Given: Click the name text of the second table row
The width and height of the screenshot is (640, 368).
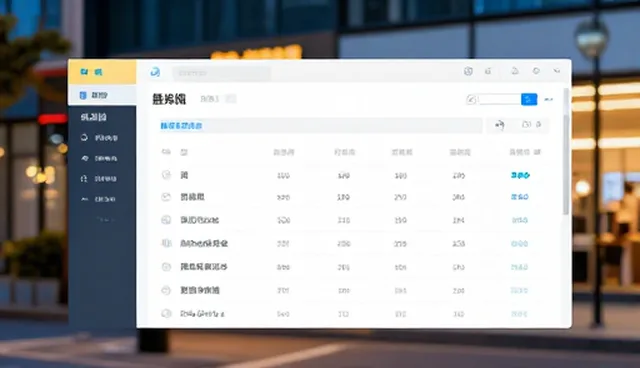Looking at the screenshot, I should (x=192, y=197).
